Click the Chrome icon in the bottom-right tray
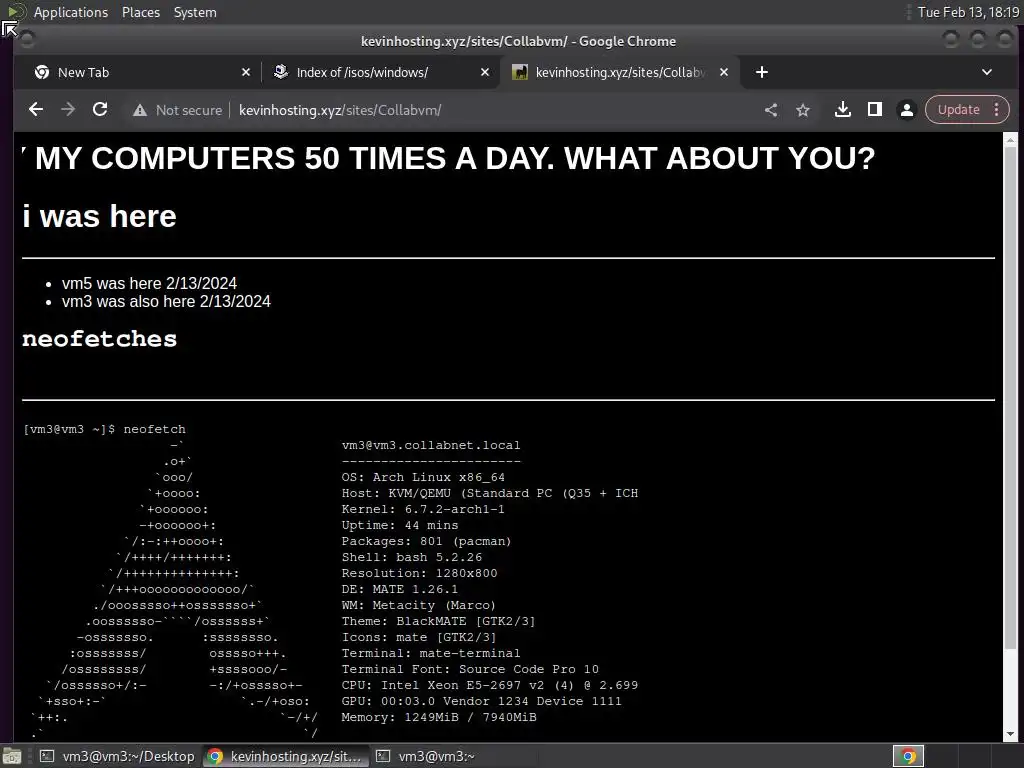This screenshot has height=768, width=1024. click(x=908, y=756)
